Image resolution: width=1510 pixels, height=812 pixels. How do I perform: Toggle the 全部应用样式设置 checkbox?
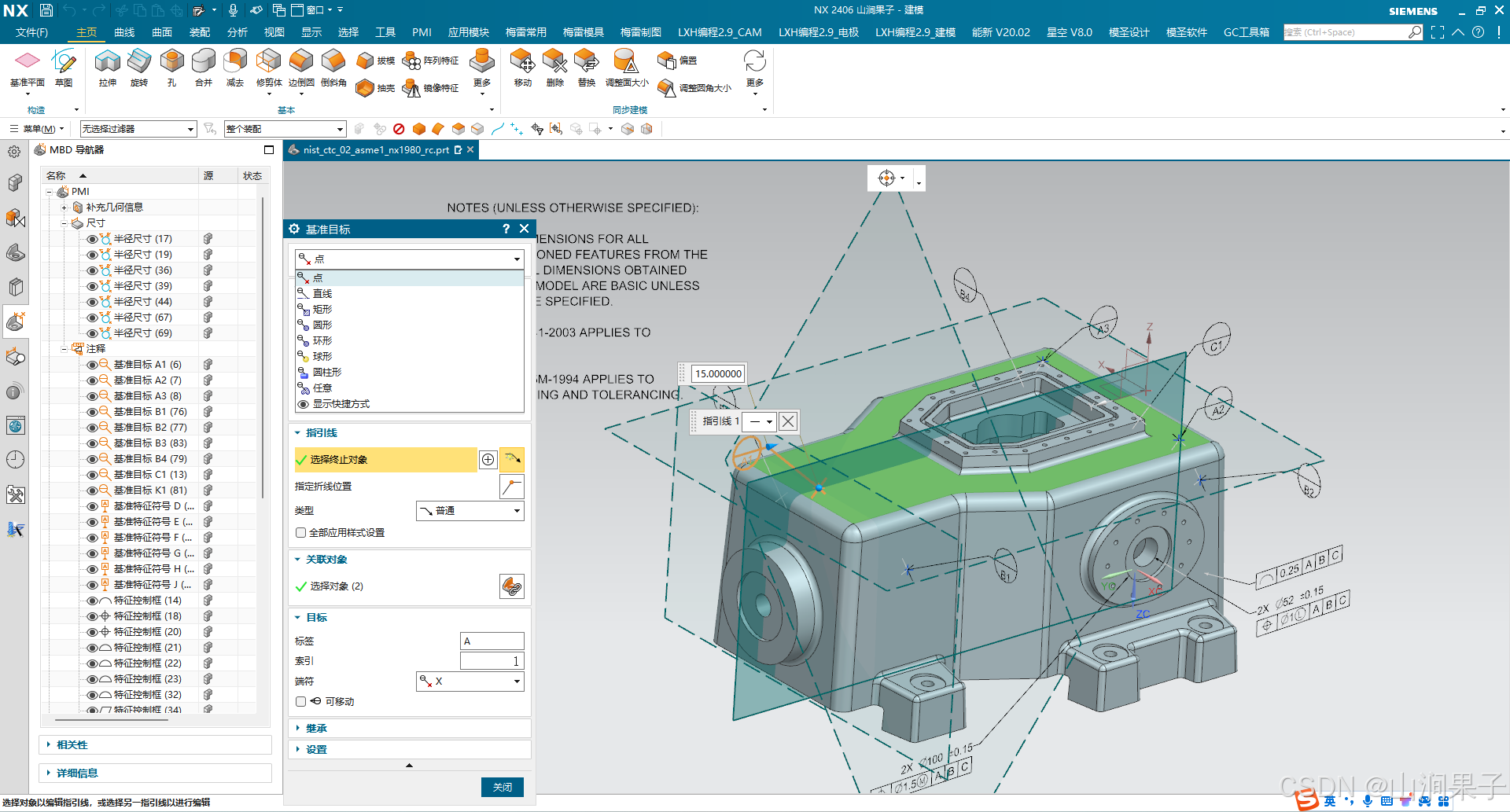300,533
